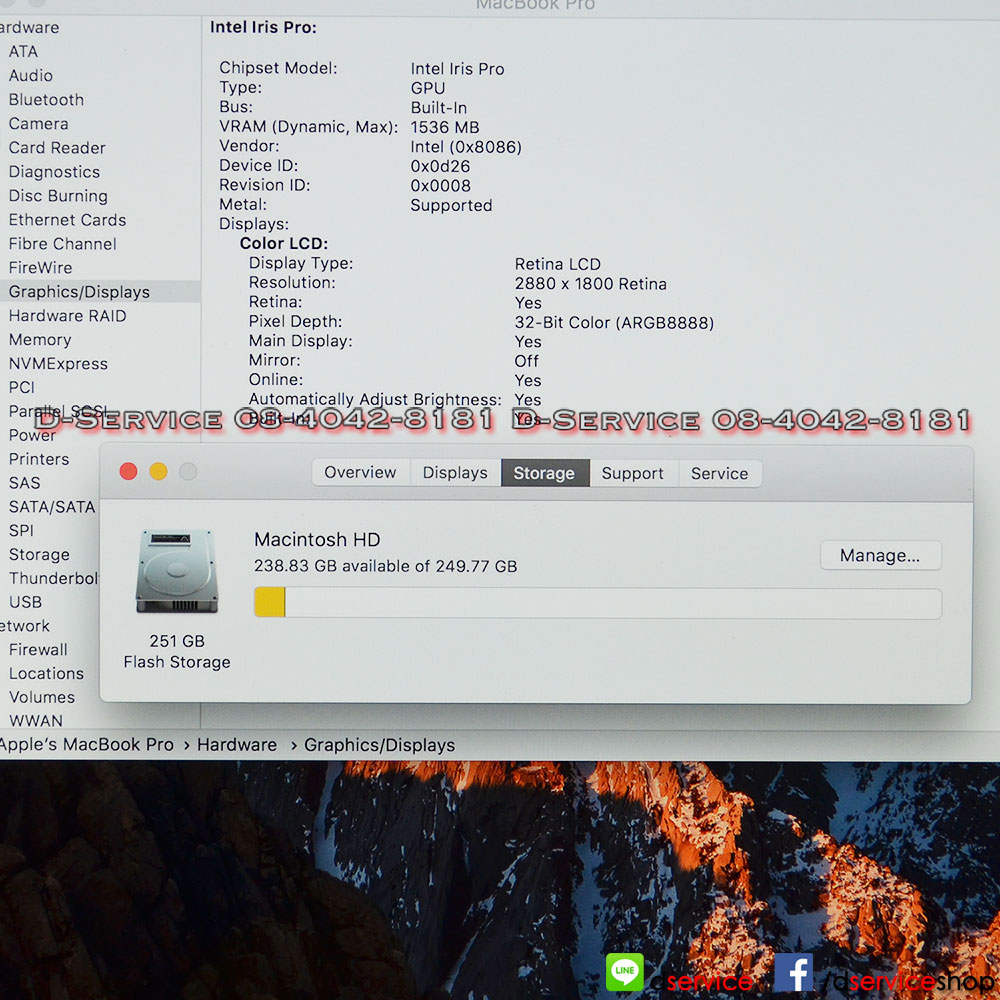The height and width of the screenshot is (1000, 1000).
Task: Select Ethernet Cards in the sidebar
Action: [x=67, y=220]
